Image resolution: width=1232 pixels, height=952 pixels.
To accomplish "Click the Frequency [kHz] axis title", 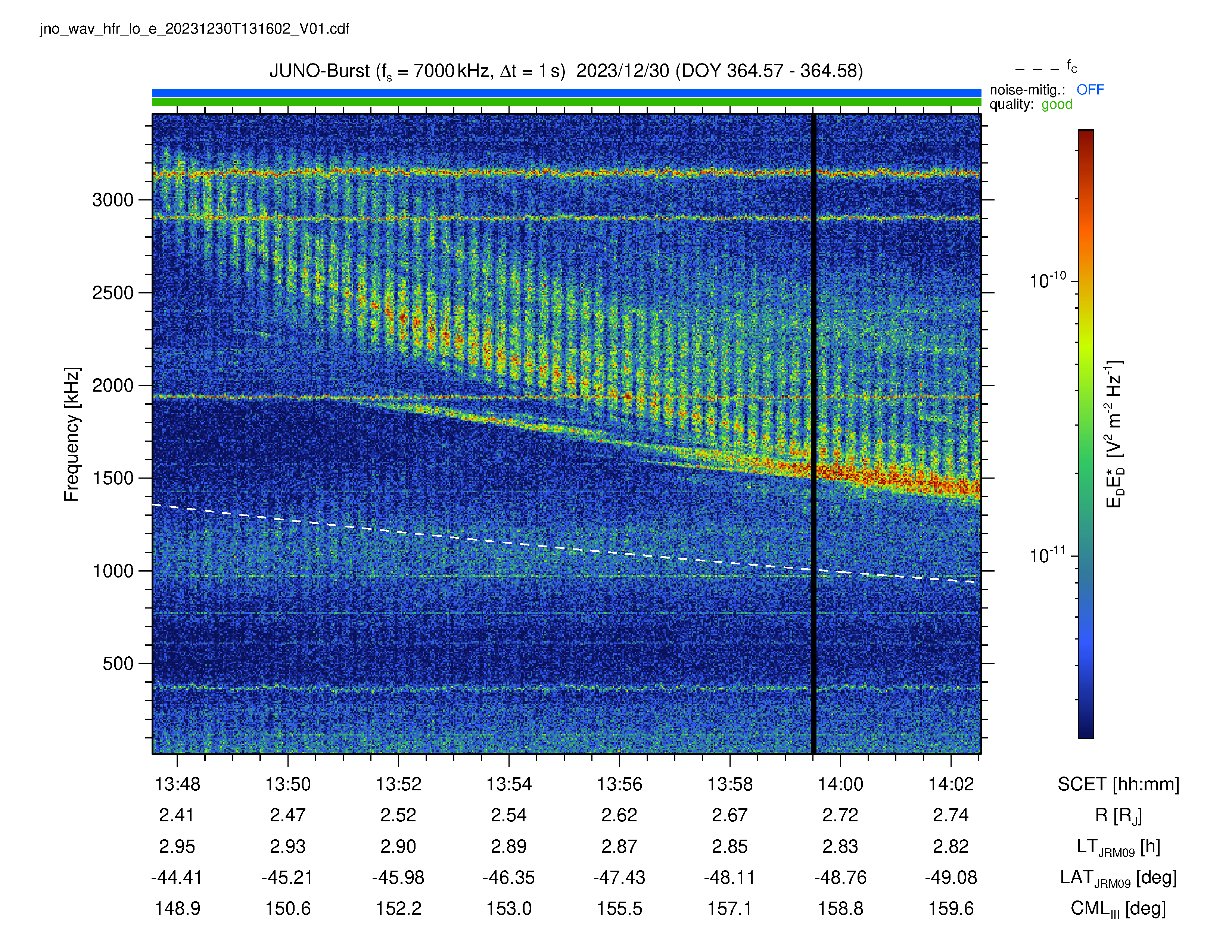I will coord(72,434).
